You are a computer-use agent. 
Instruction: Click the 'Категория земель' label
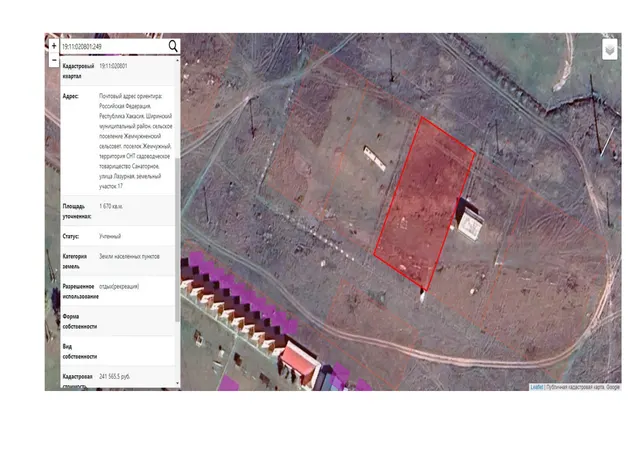[74, 261]
